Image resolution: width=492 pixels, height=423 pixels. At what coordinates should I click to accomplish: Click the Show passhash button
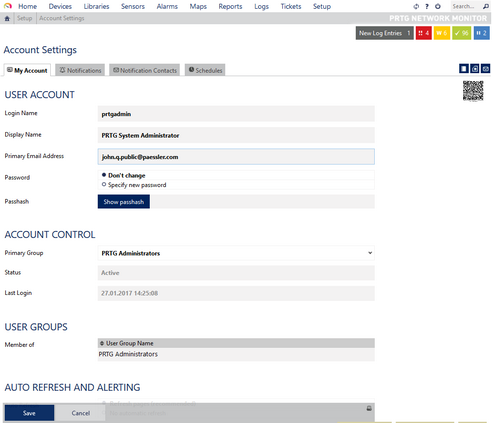(124, 202)
